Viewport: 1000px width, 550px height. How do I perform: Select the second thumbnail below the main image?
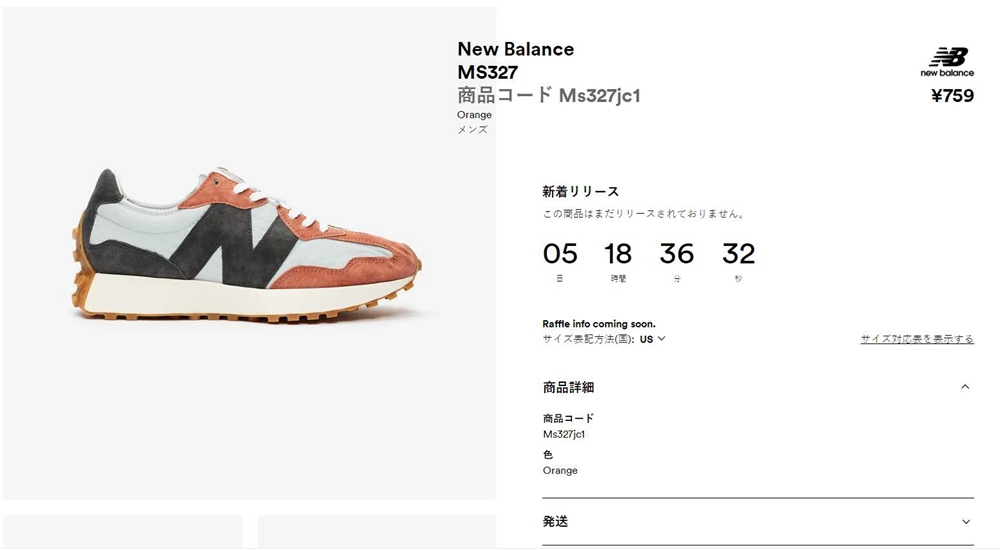(x=377, y=531)
